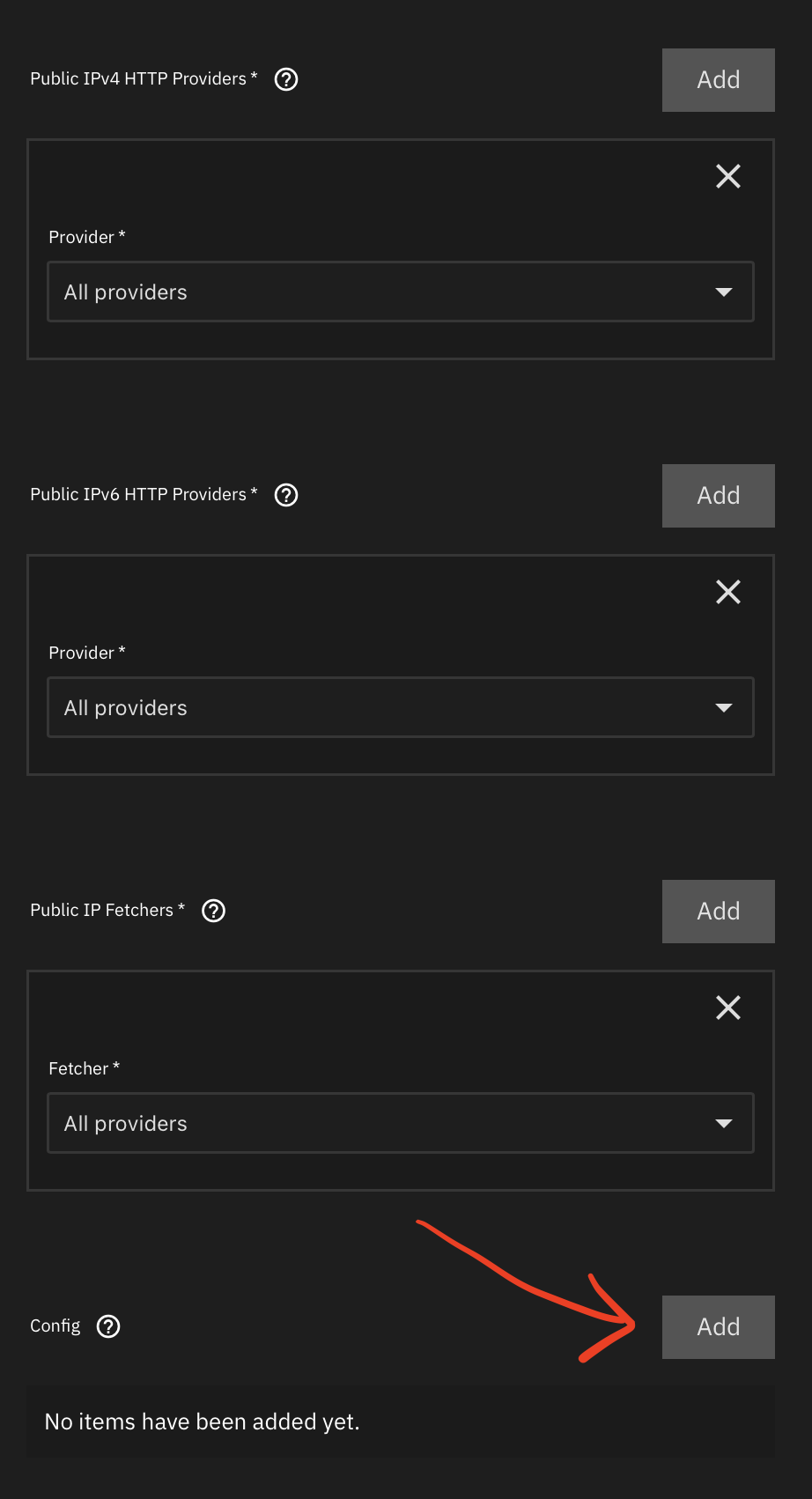Image resolution: width=812 pixels, height=1499 pixels.
Task: Add a Public IPv6 HTTP Provider
Action: (719, 496)
